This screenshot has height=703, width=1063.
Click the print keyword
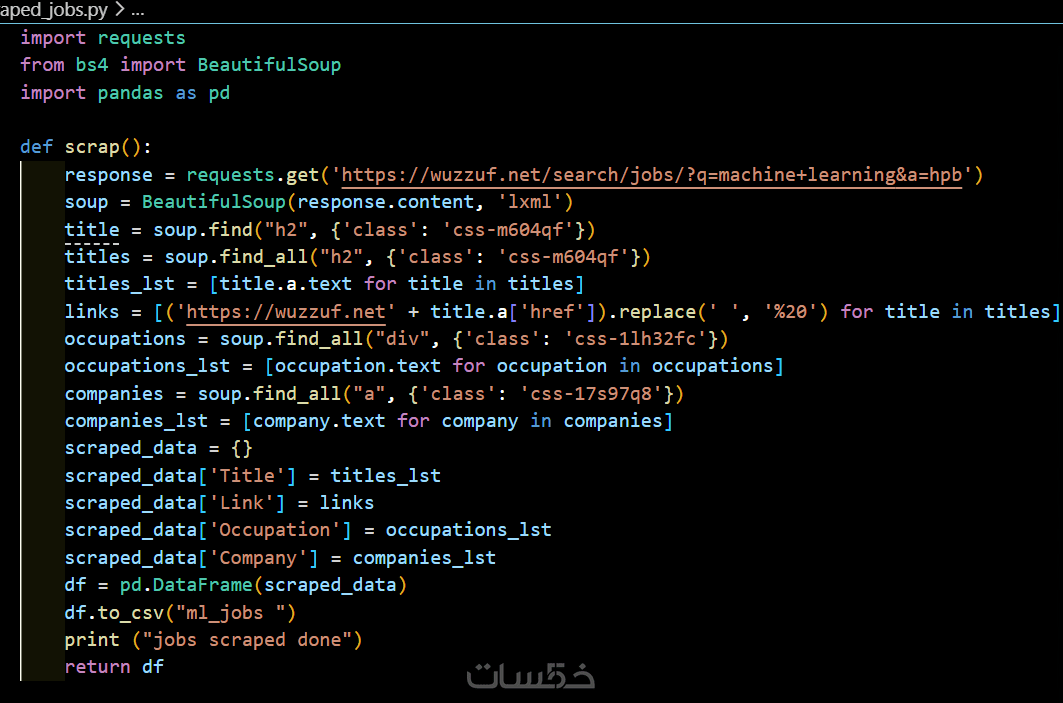pyautogui.click(x=92, y=639)
